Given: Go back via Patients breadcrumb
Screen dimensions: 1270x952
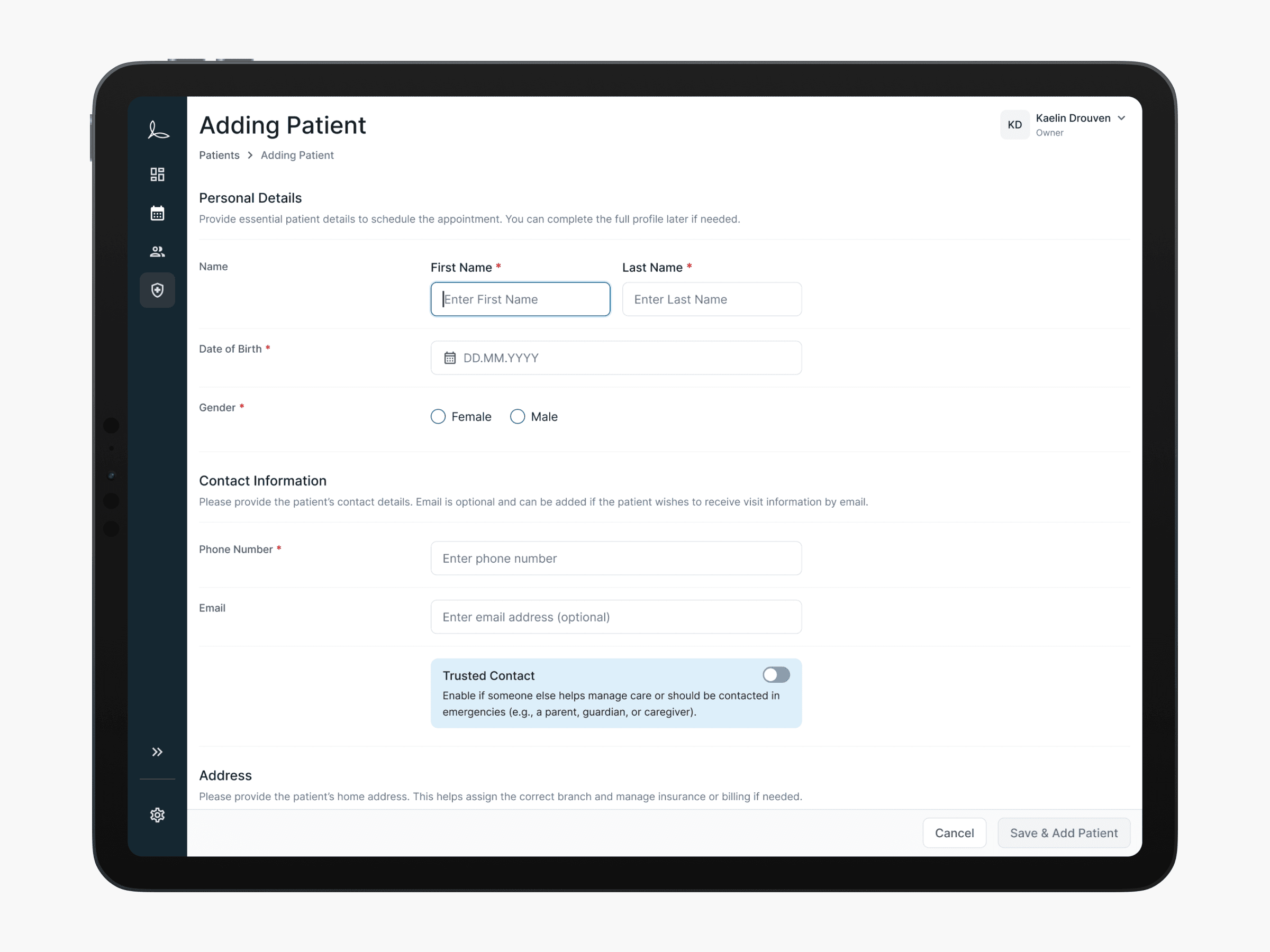Looking at the screenshot, I should (219, 155).
